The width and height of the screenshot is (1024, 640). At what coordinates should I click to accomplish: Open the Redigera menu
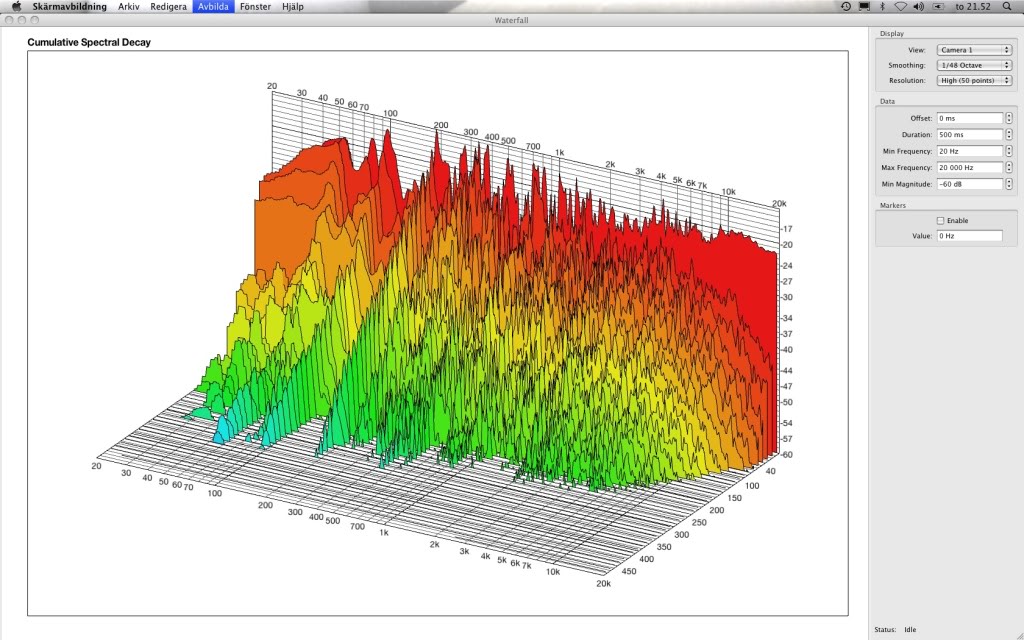[167, 6]
